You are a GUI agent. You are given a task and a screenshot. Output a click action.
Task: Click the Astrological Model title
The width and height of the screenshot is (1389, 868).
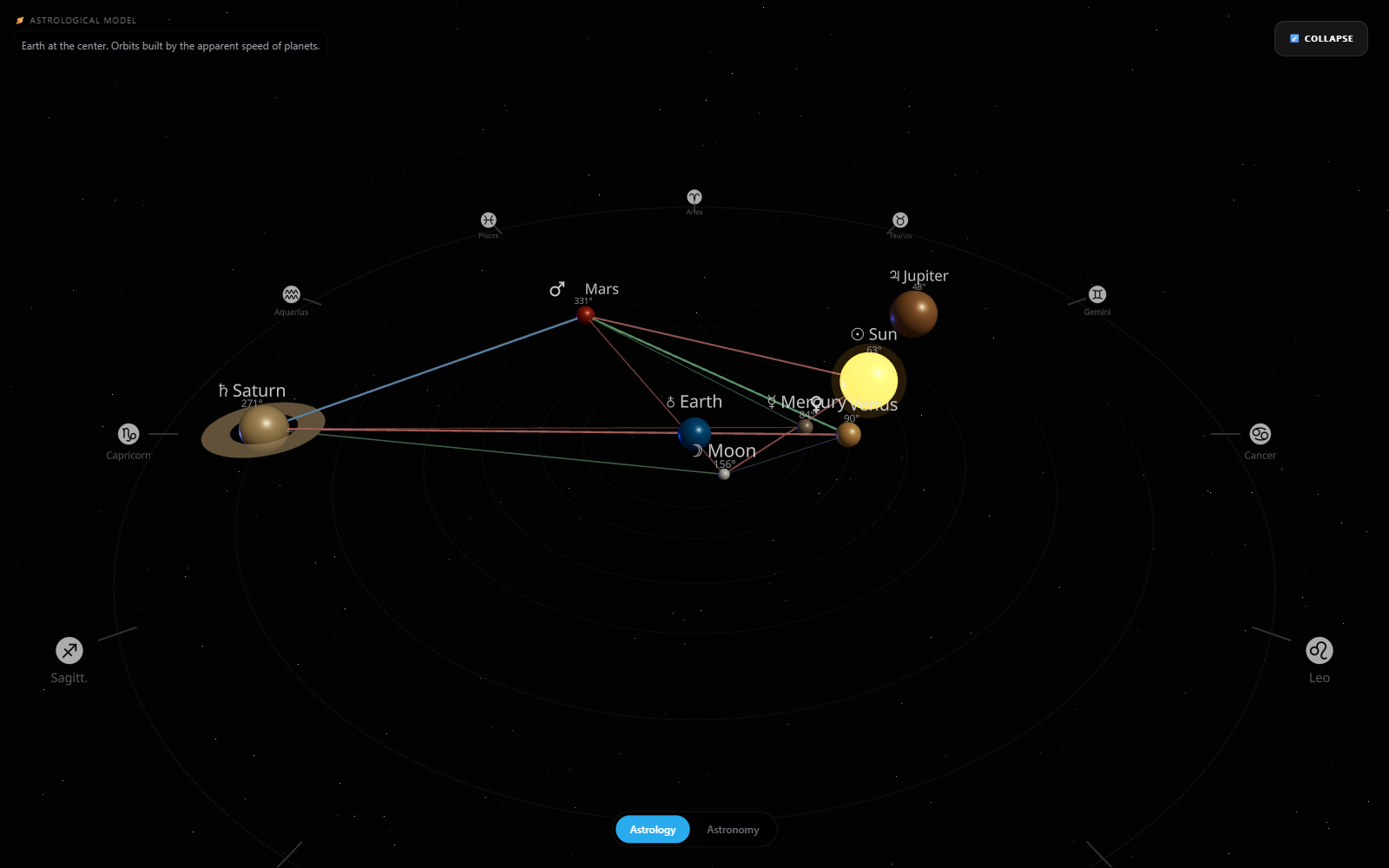(83, 20)
